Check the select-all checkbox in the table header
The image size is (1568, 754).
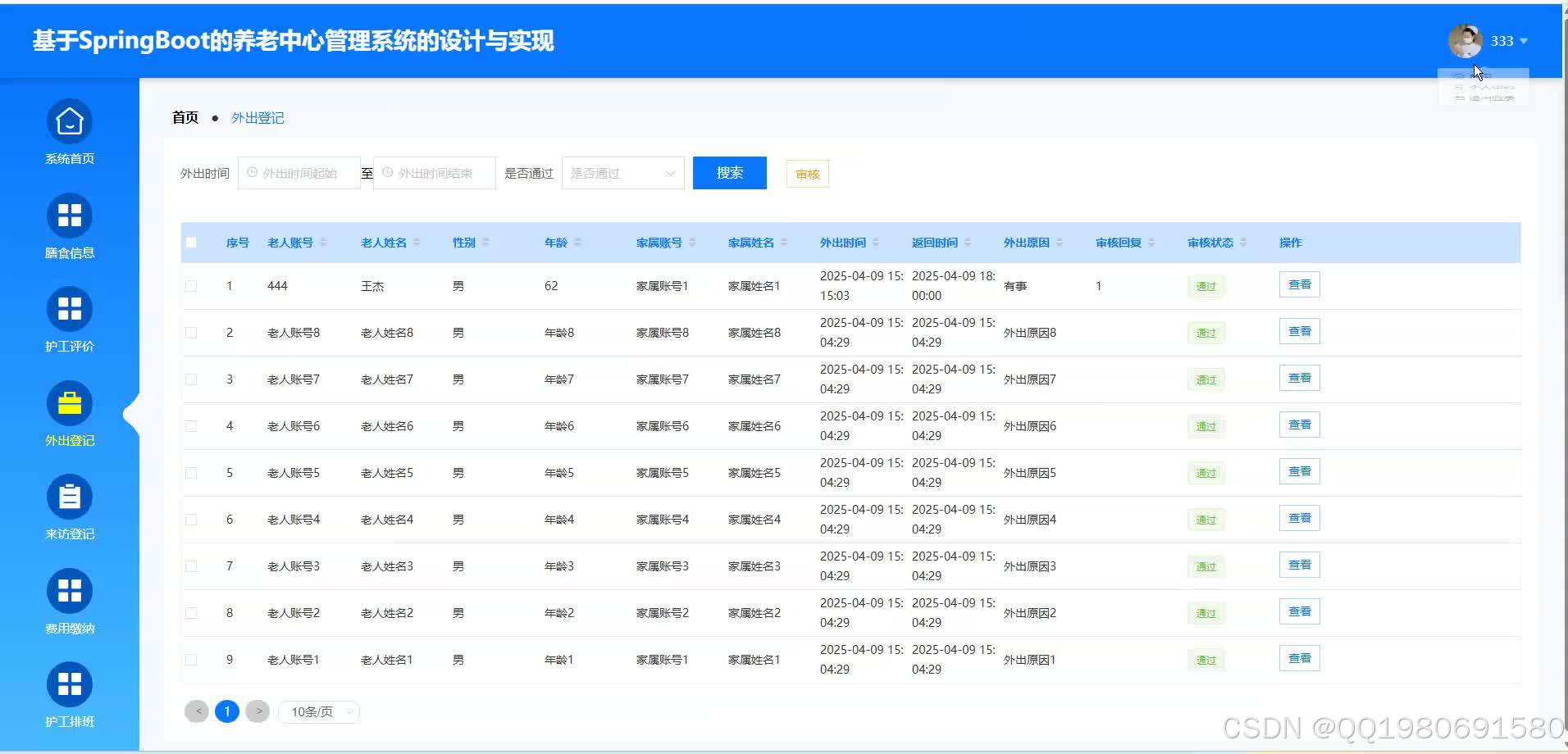point(191,242)
